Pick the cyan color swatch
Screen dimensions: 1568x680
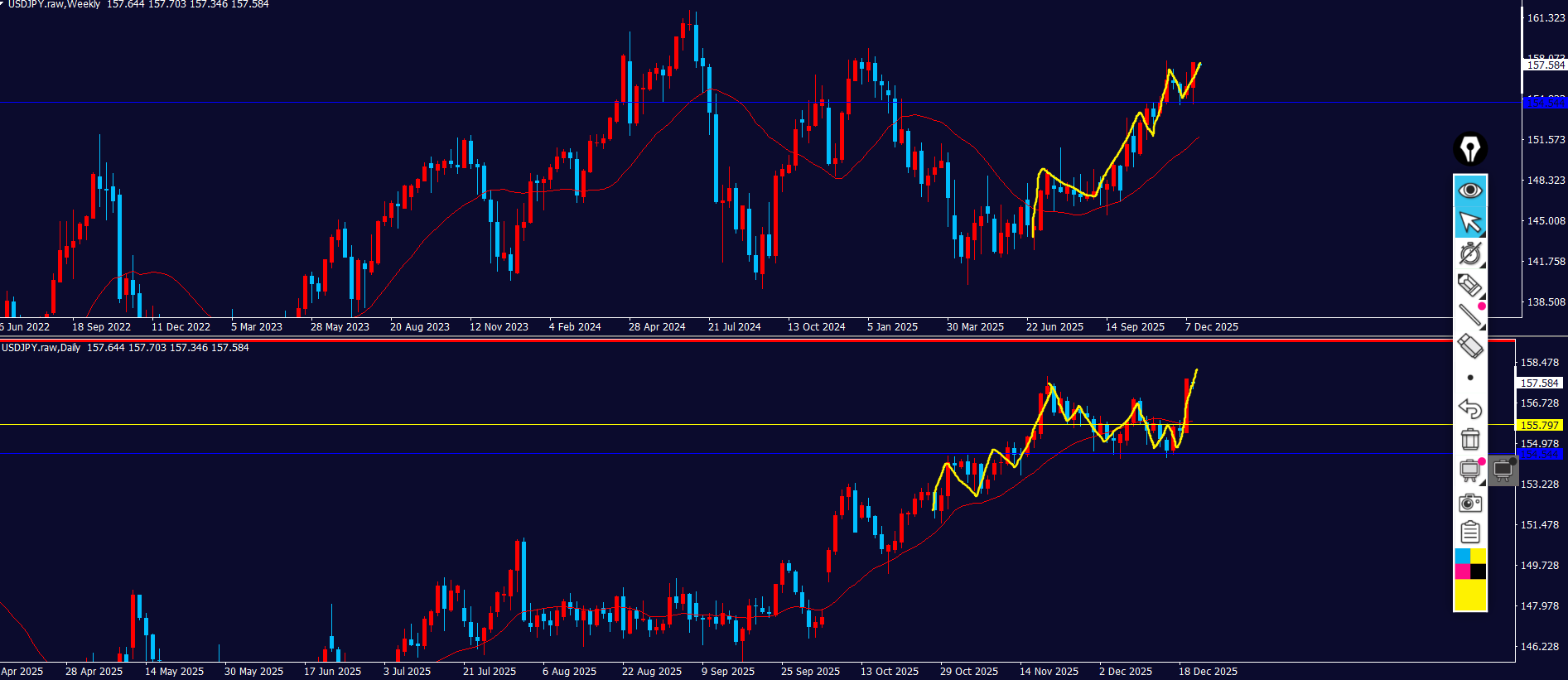point(1463,556)
